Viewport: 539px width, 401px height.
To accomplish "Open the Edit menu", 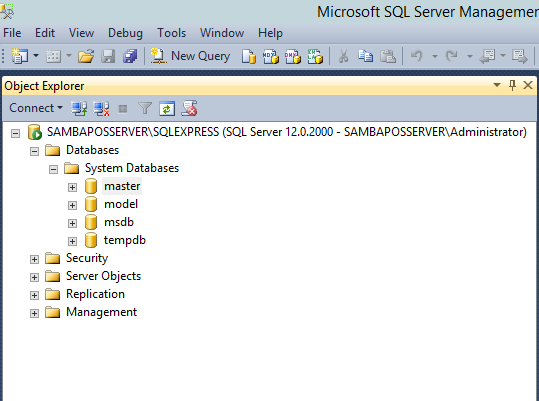I will [x=45, y=33].
